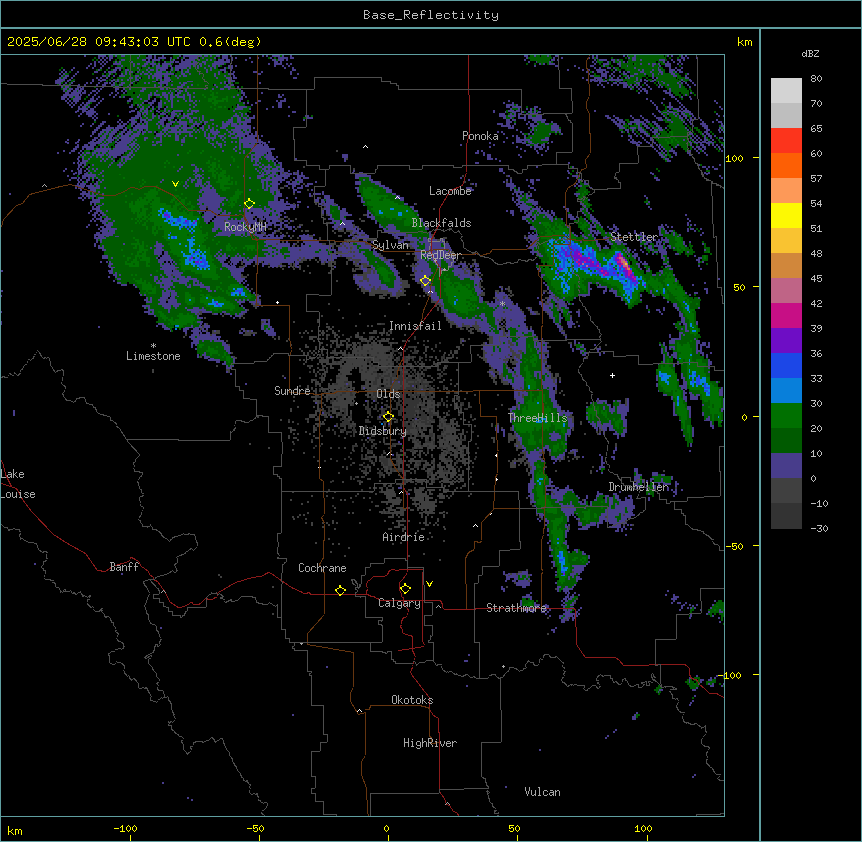Click the km unit label at bottom left

point(15,830)
